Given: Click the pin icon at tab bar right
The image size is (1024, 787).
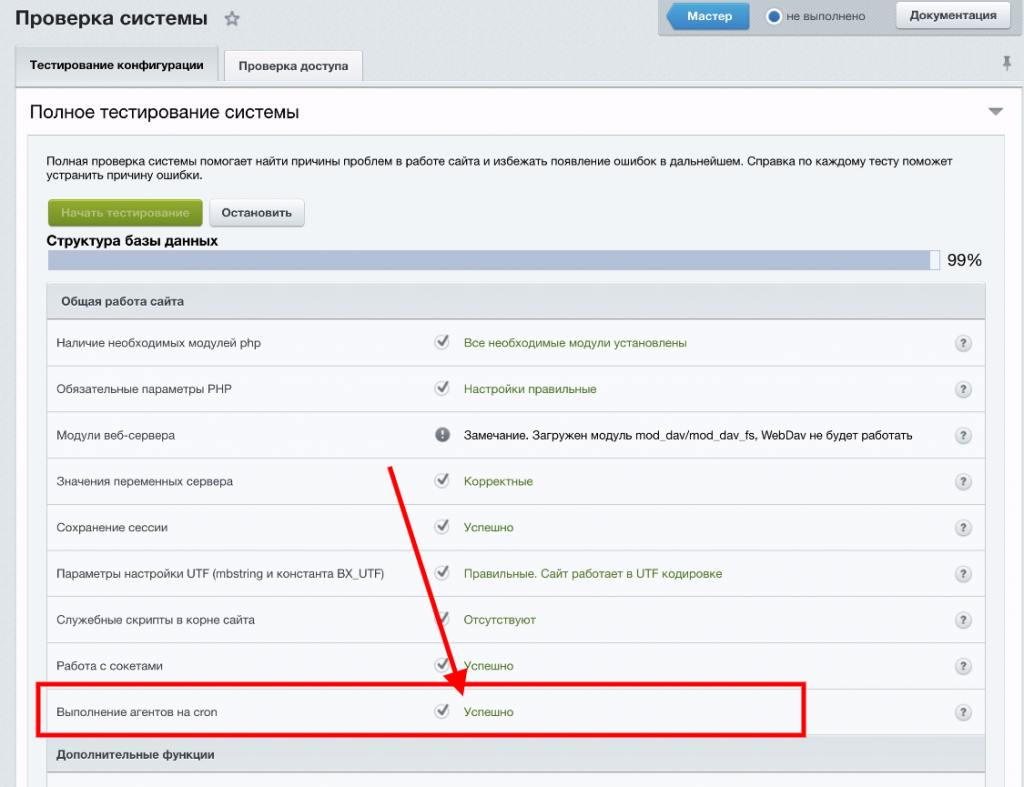Looking at the screenshot, I should click(x=1006, y=63).
